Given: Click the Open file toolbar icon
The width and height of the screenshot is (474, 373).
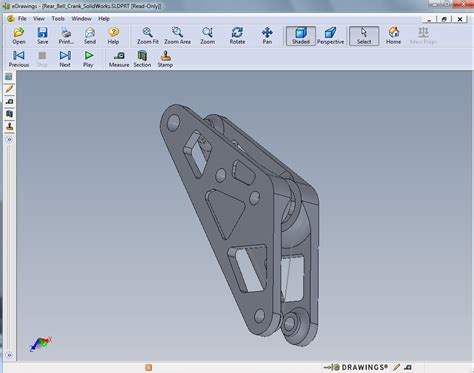Looking at the screenshot, I should click(19, 36).
